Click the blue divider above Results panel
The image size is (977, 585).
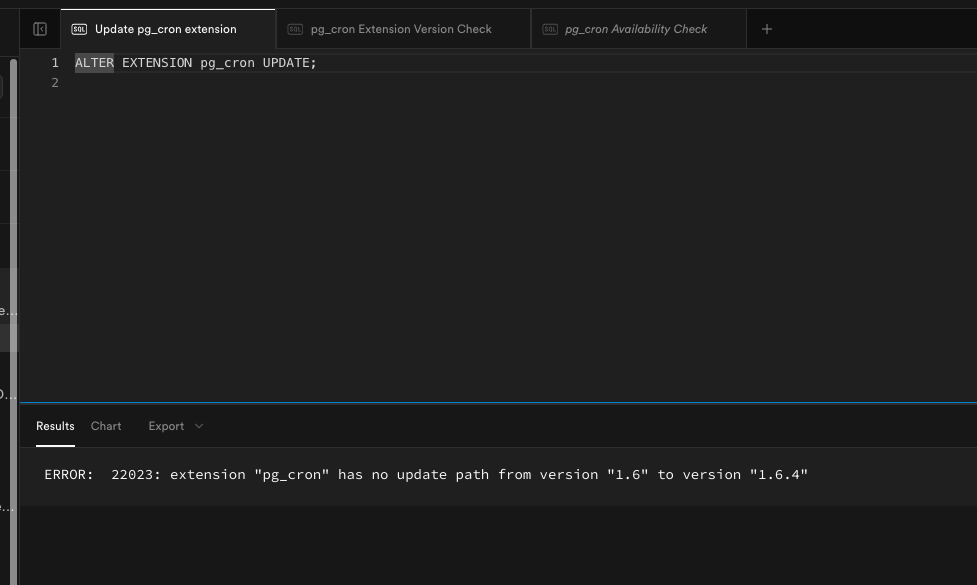pos(498,403)
